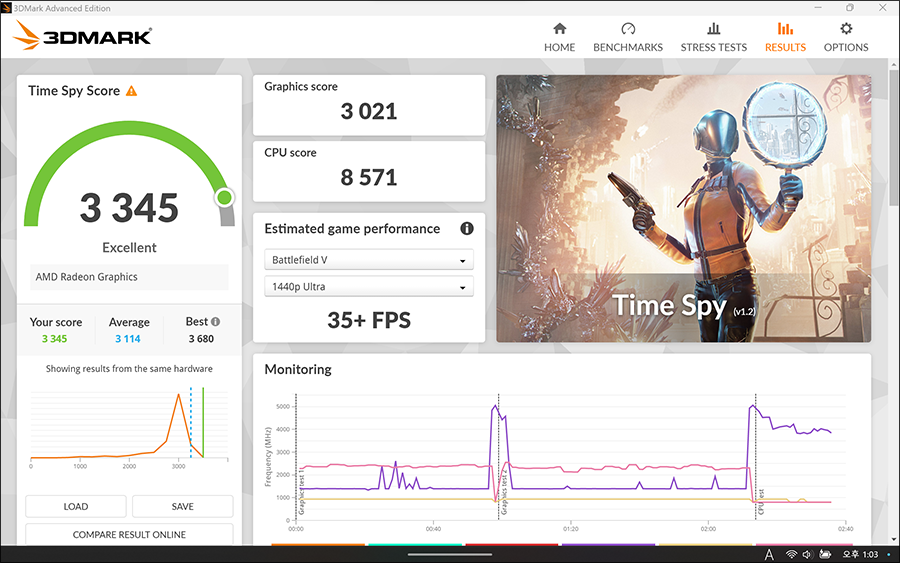Open the 1440p Ultra resolution dropdown
Image resolution: width=900 pixels, height=563 pixels.
[368, 286]
